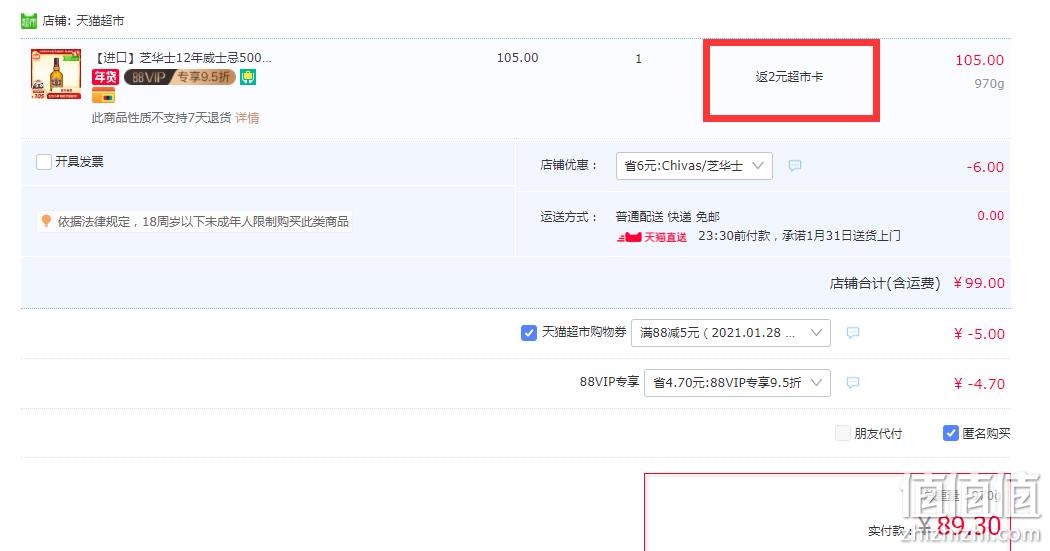Click the -6.00 store discount value
Screen dimensions: 1050x551
click(x=984, y=167)
